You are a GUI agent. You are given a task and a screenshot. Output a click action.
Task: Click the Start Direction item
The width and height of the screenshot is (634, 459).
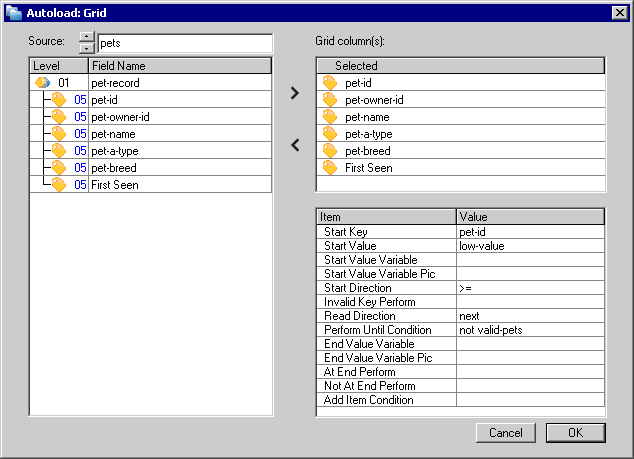[387, 288]
